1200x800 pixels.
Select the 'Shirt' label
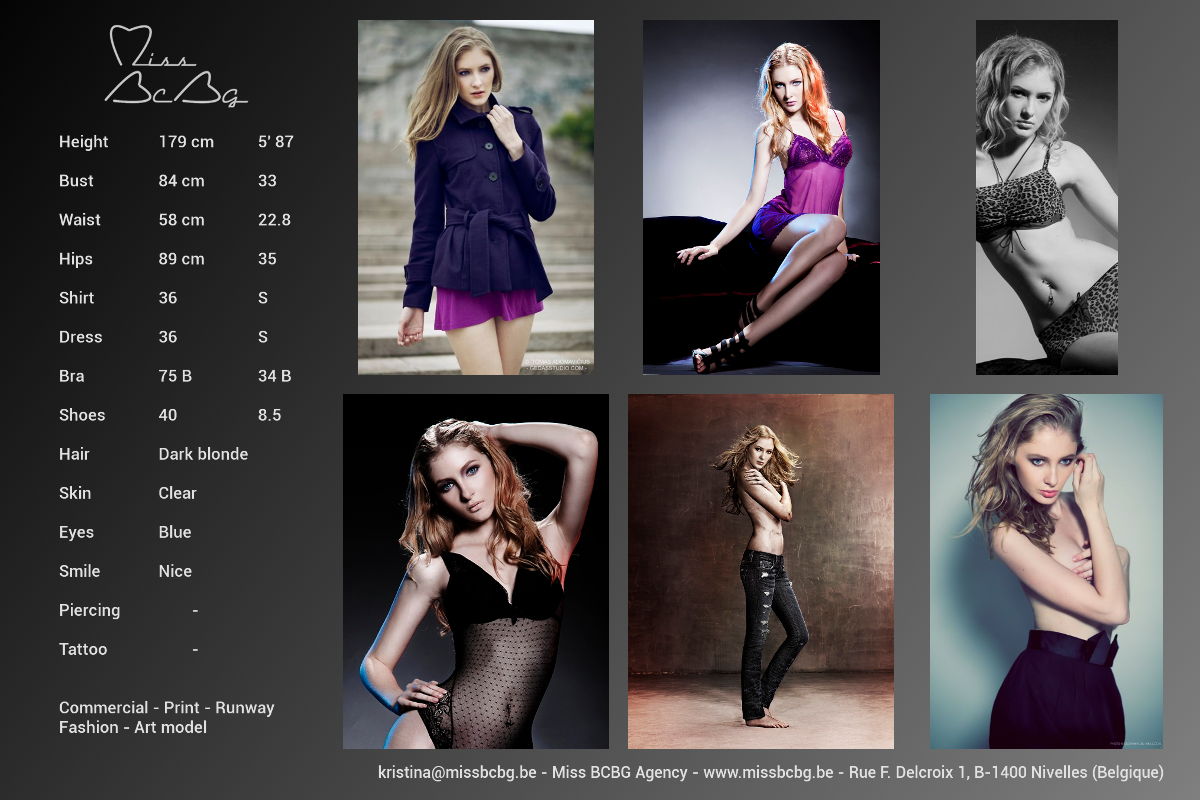point(77,298)
